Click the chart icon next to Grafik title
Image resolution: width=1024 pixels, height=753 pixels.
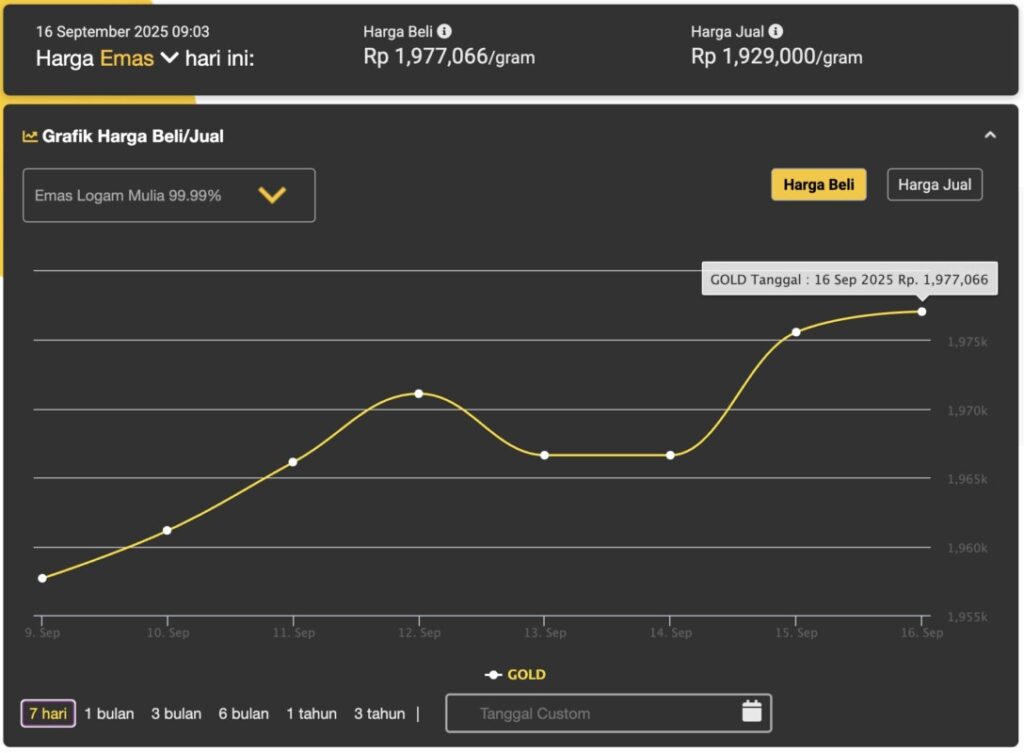pyautogui.click(x=30, y=136)
